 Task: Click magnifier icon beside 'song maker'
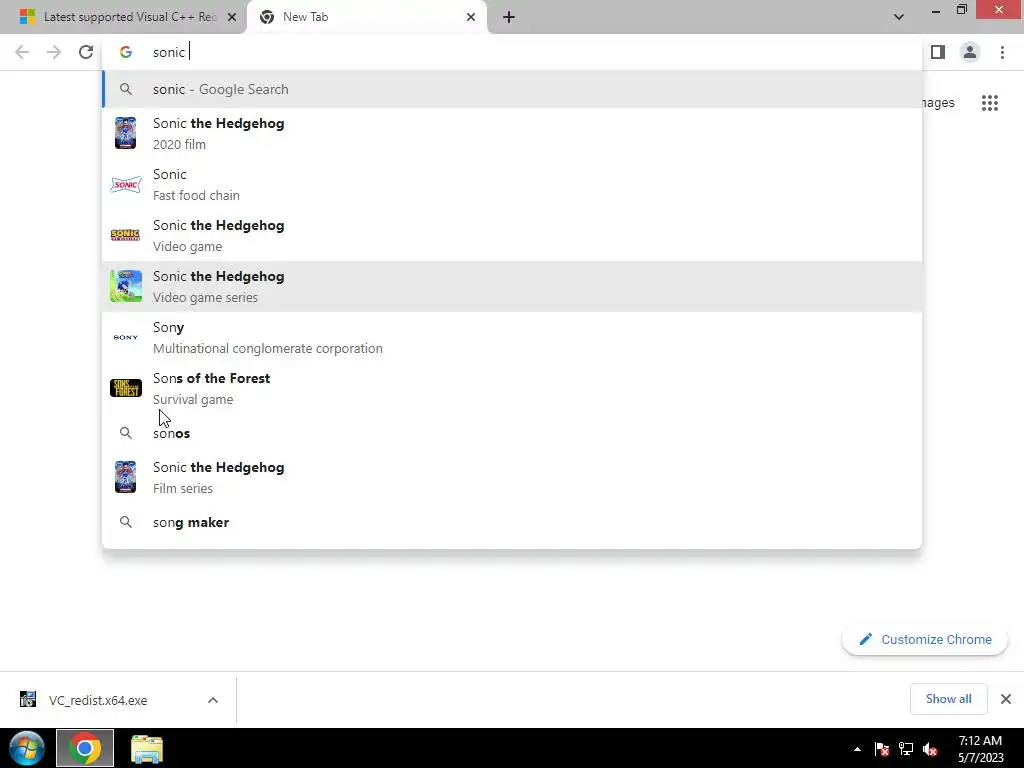(126, 522)
